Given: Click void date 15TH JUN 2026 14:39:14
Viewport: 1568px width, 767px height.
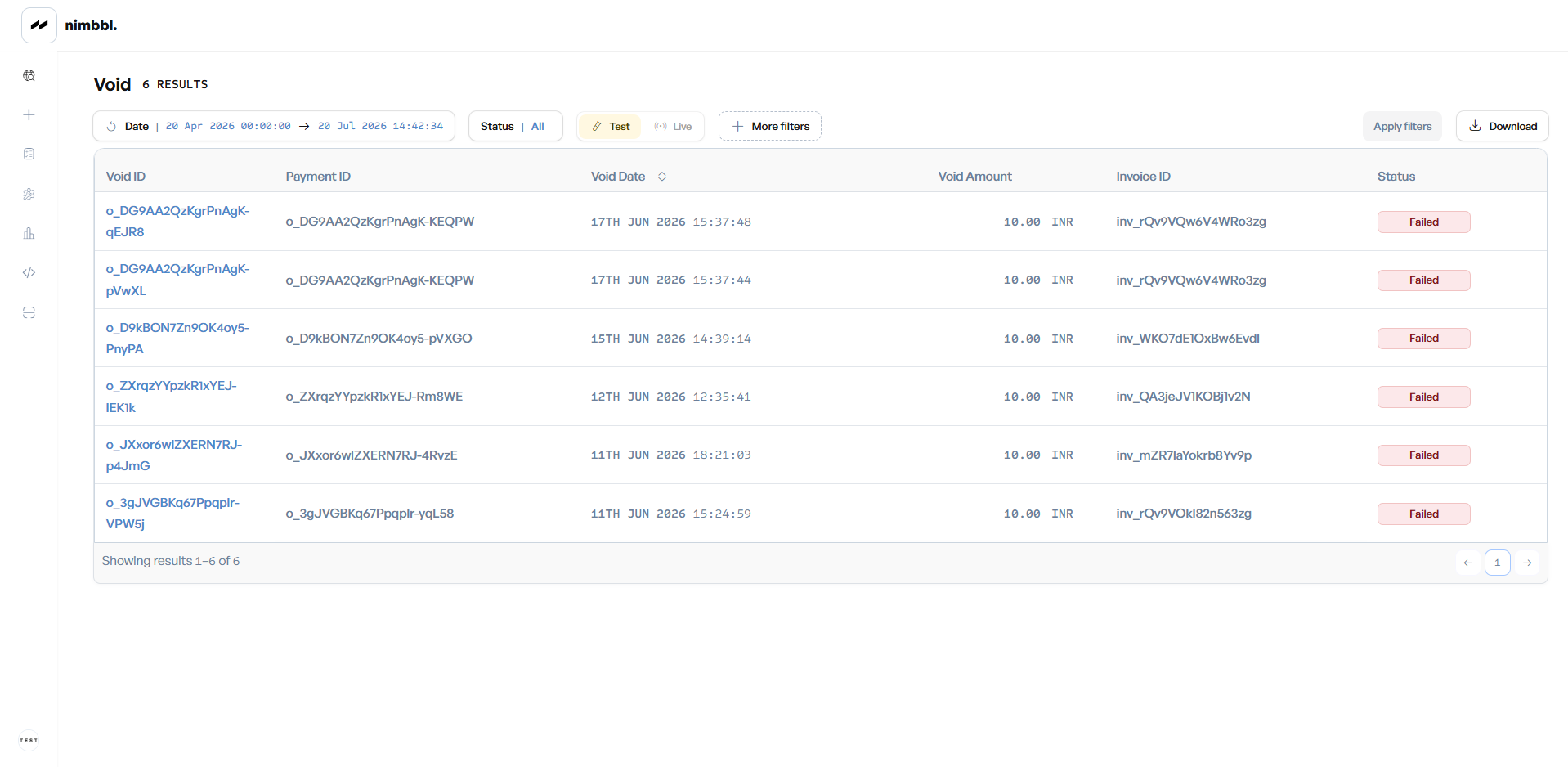Looking at the screenshot, I should click(671, 339).
